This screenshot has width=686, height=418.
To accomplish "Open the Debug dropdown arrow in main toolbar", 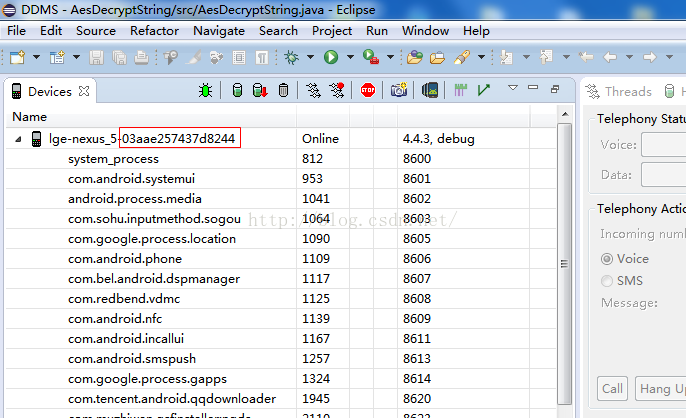I will click(x=310, y=57).
